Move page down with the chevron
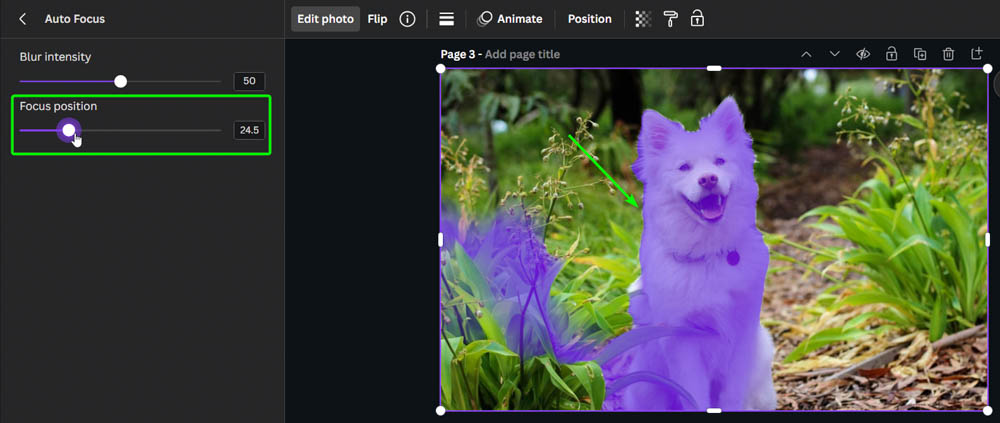Image resolution: width=1000 pixels, height=423 pixels. pyautogui.click(x=834, y=54)
